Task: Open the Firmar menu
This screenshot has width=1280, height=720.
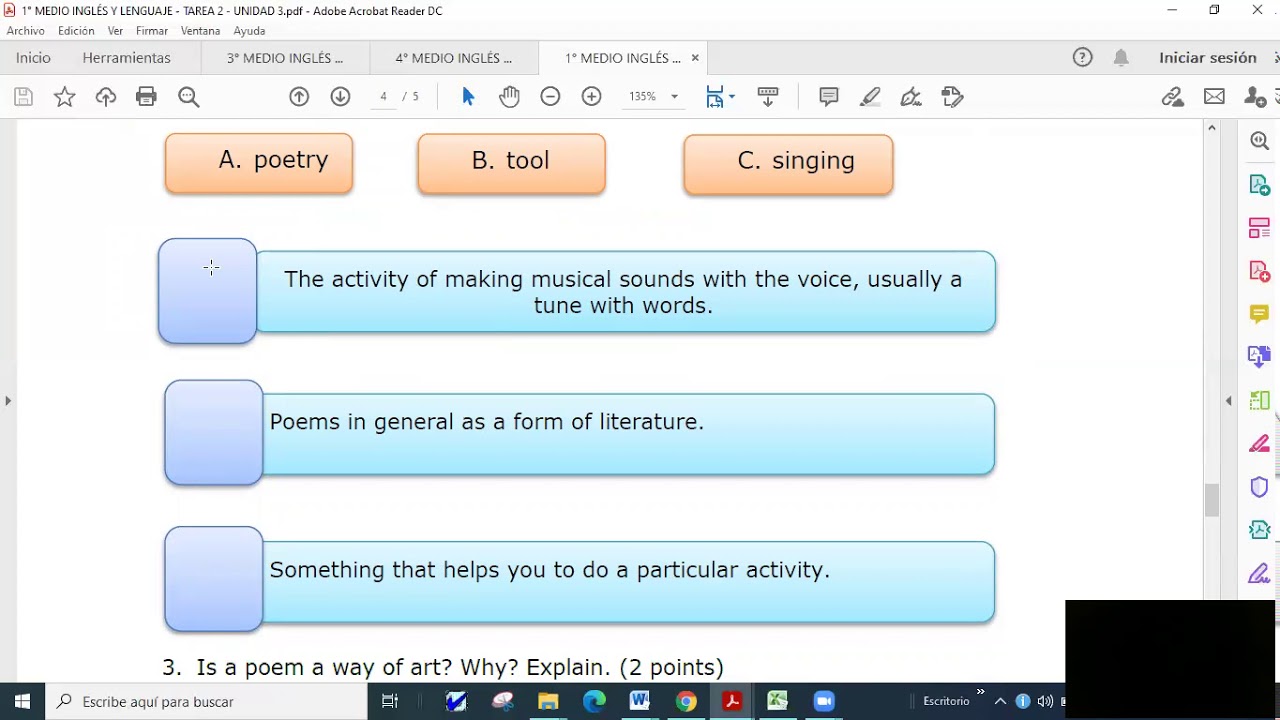Action: pos(152,31)
